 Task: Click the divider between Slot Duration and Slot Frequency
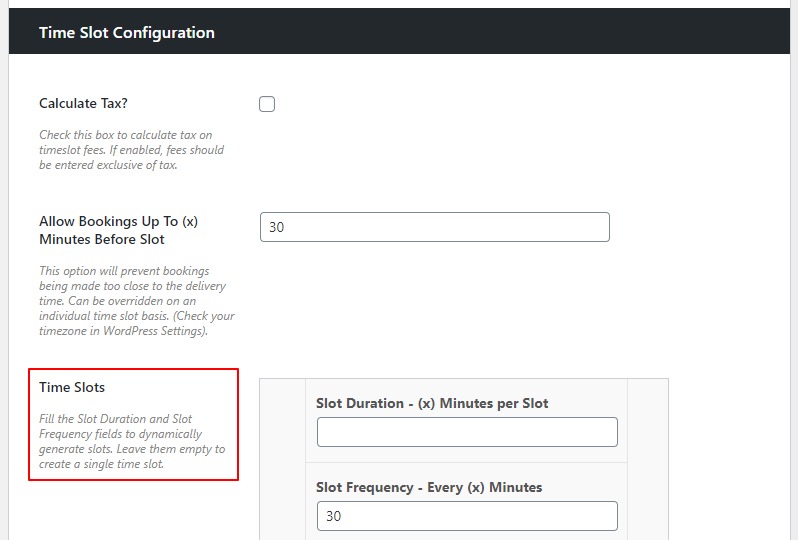coord(467,462)
